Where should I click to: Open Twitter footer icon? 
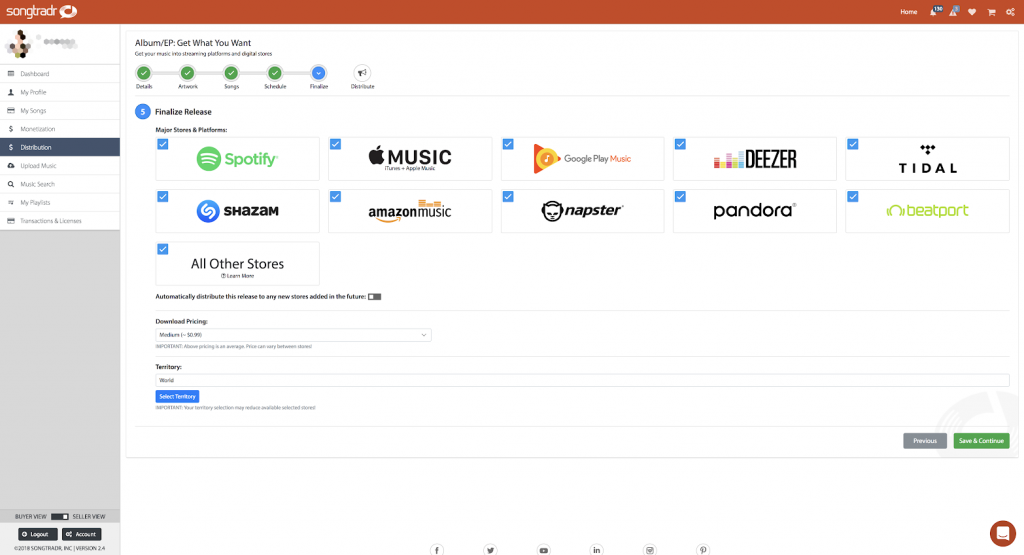click(490, 550)
